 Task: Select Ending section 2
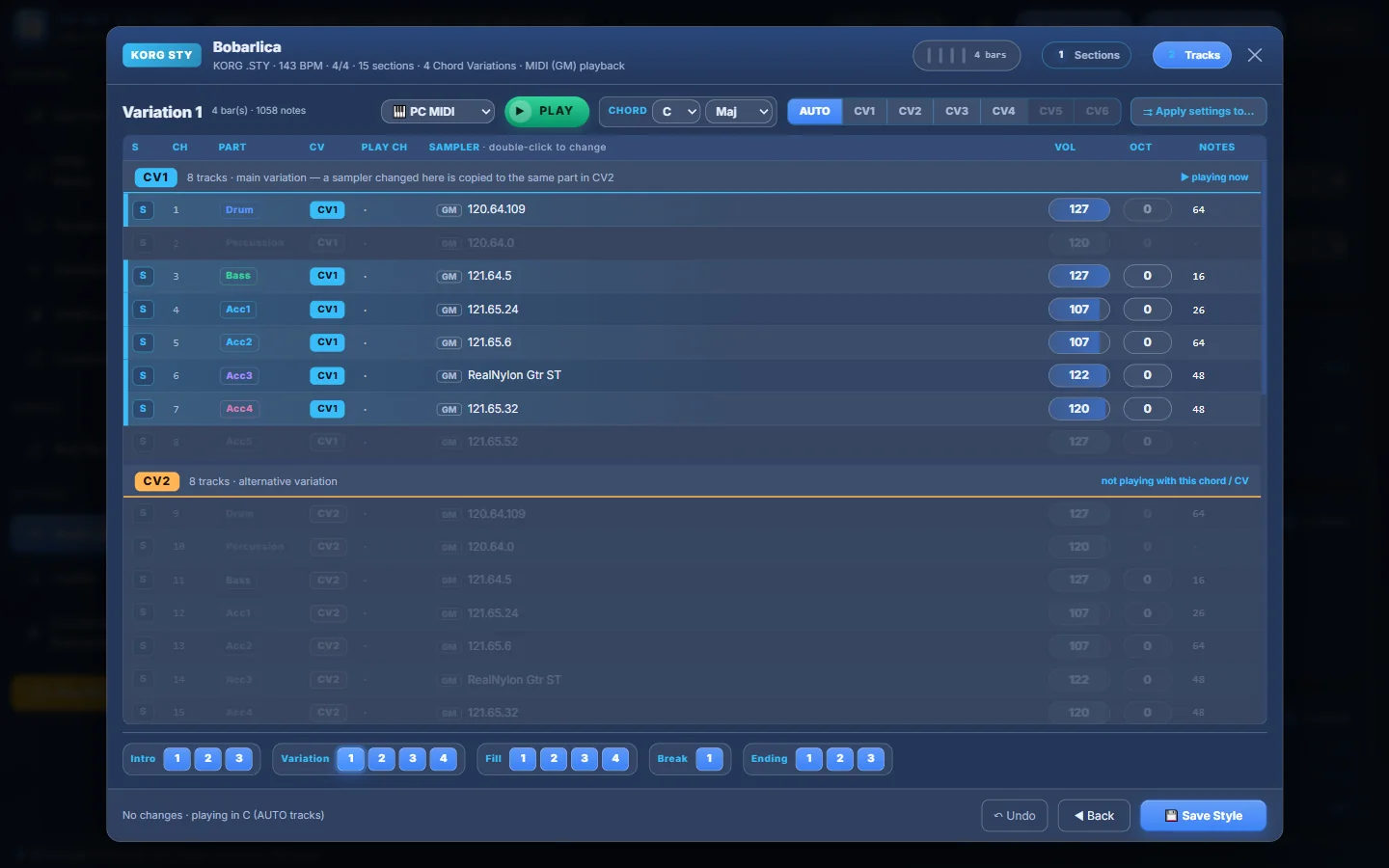[x=840, y=759]
